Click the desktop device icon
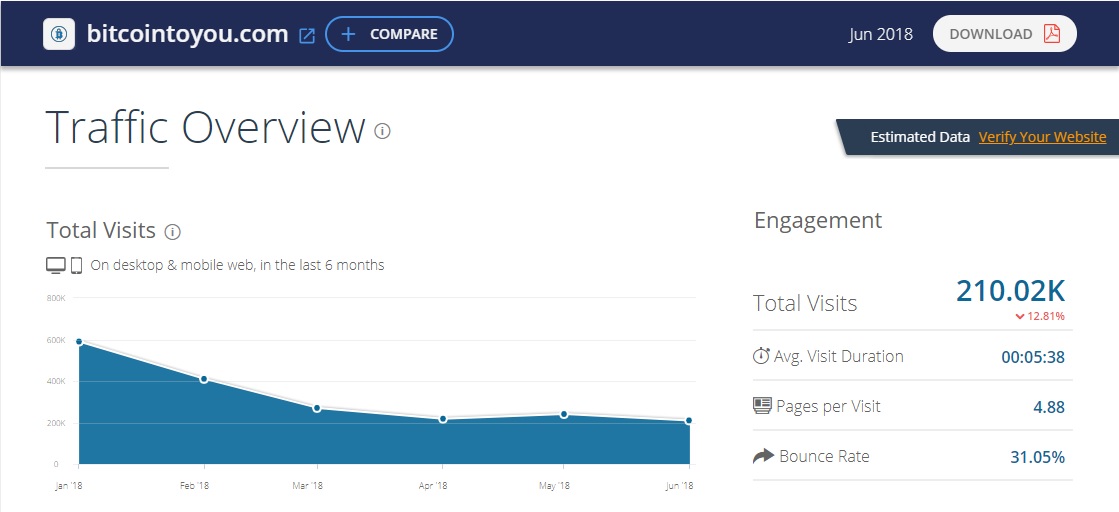 click(56, 266)
